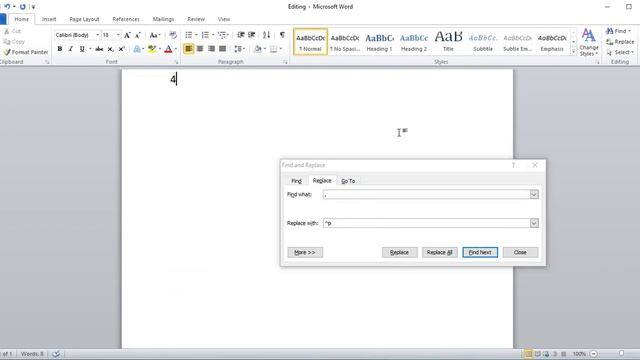This screenshot has height=360, width=640.
Task: Open Text Effects
Action: [137, 49]
